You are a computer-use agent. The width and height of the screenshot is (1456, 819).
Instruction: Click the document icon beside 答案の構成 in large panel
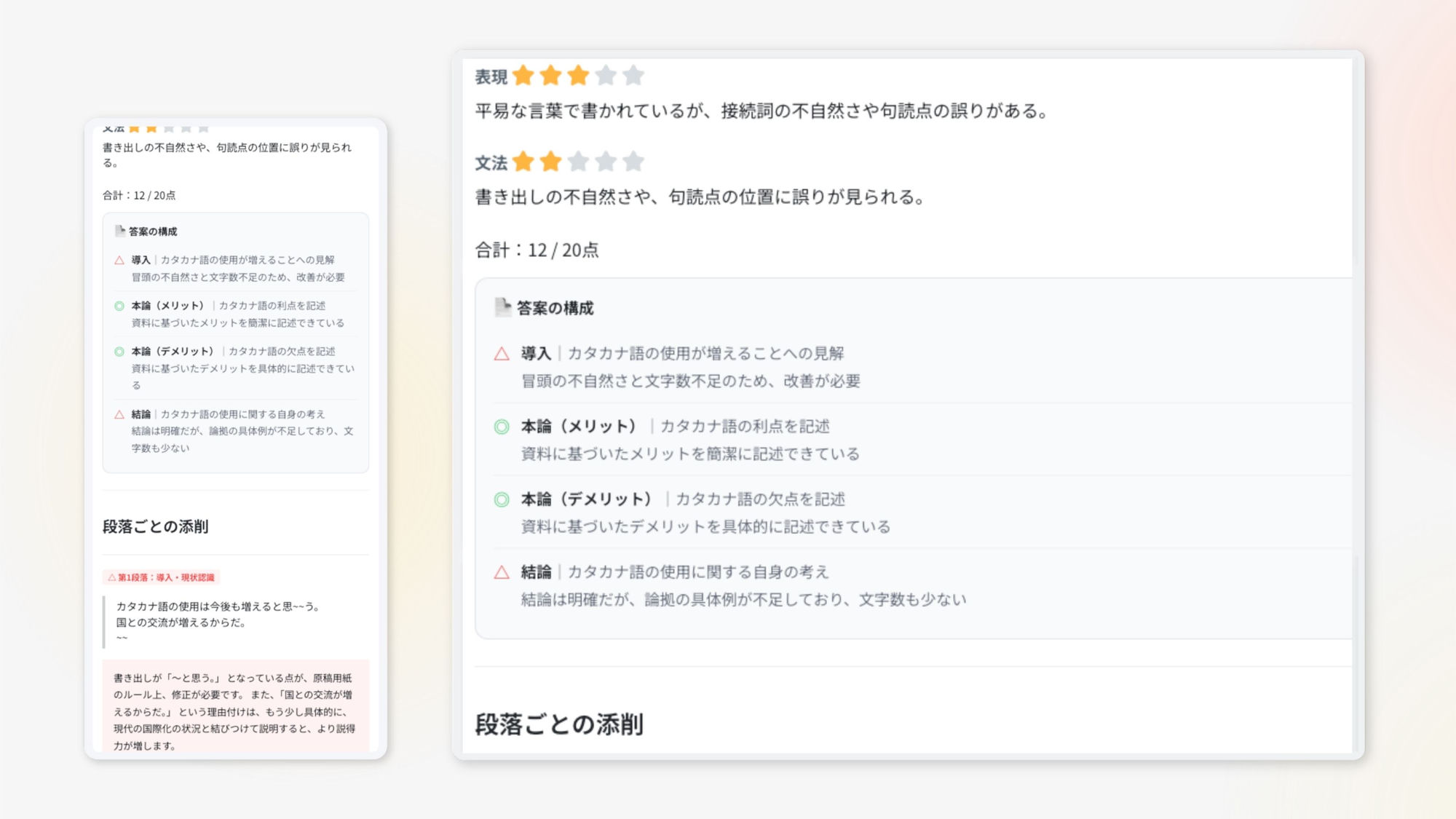(502, 307)
